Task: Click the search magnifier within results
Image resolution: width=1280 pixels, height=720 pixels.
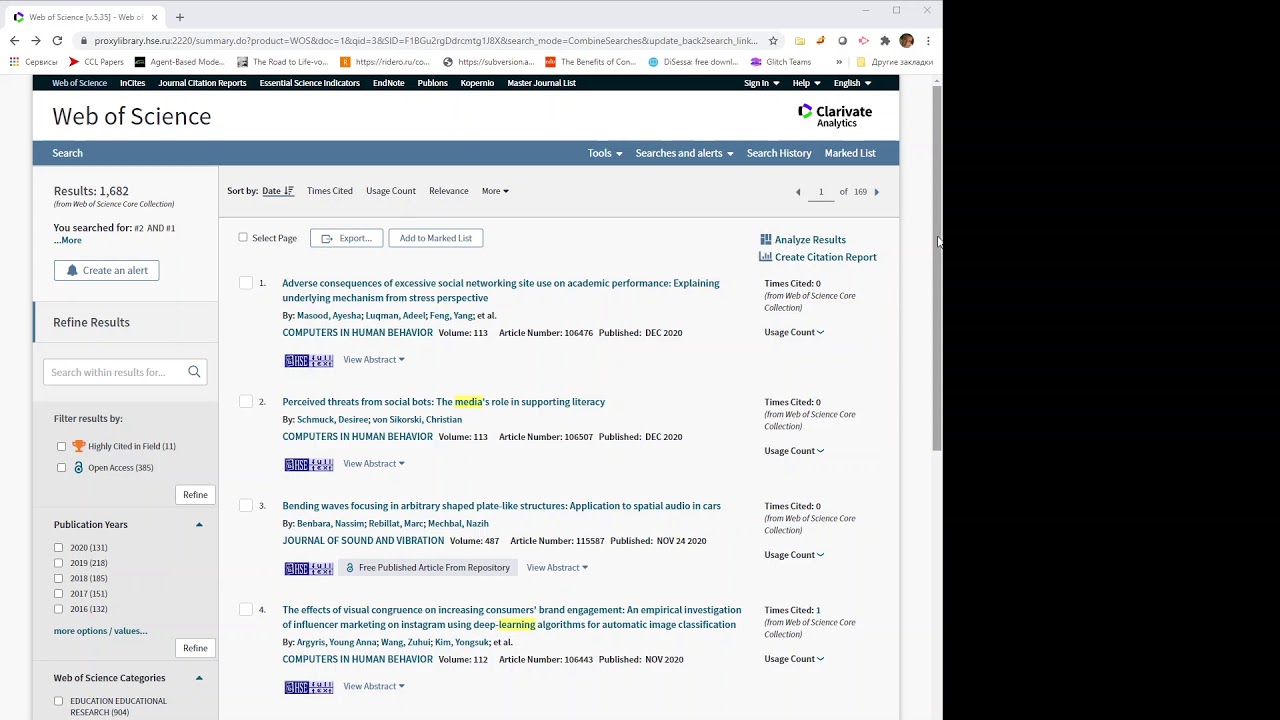Action: (x=194, y=372)
